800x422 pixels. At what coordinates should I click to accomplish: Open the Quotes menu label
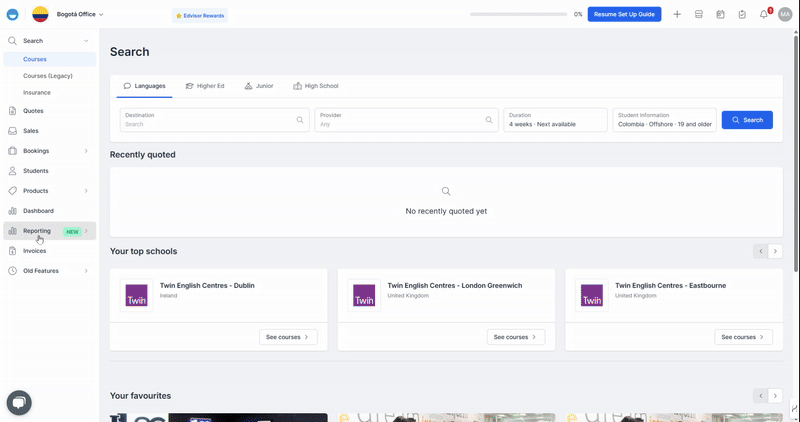(x=33, y=111)
